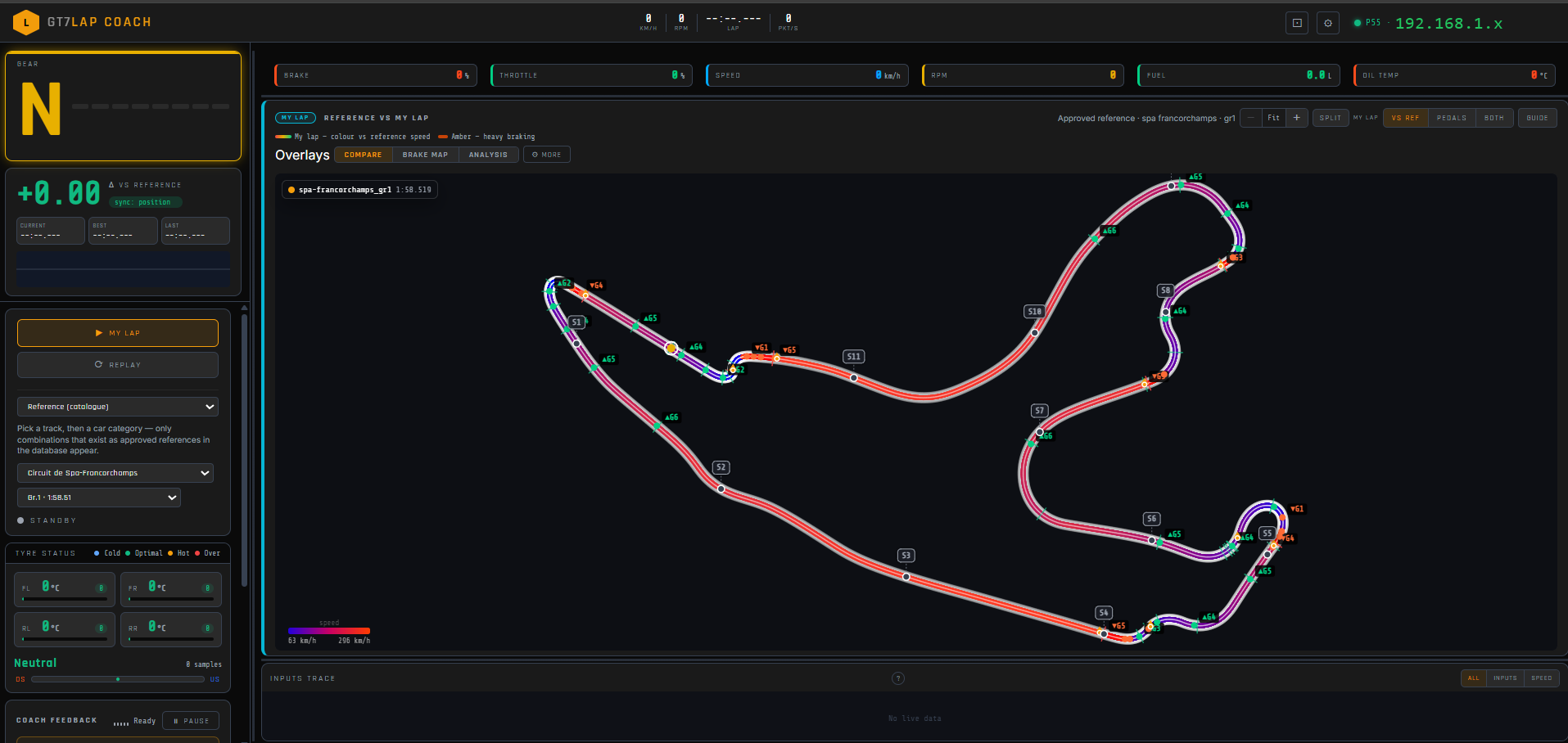The image size is (1568, 743).
Task: Show only SPEED in the trace
Action: 1541,678
